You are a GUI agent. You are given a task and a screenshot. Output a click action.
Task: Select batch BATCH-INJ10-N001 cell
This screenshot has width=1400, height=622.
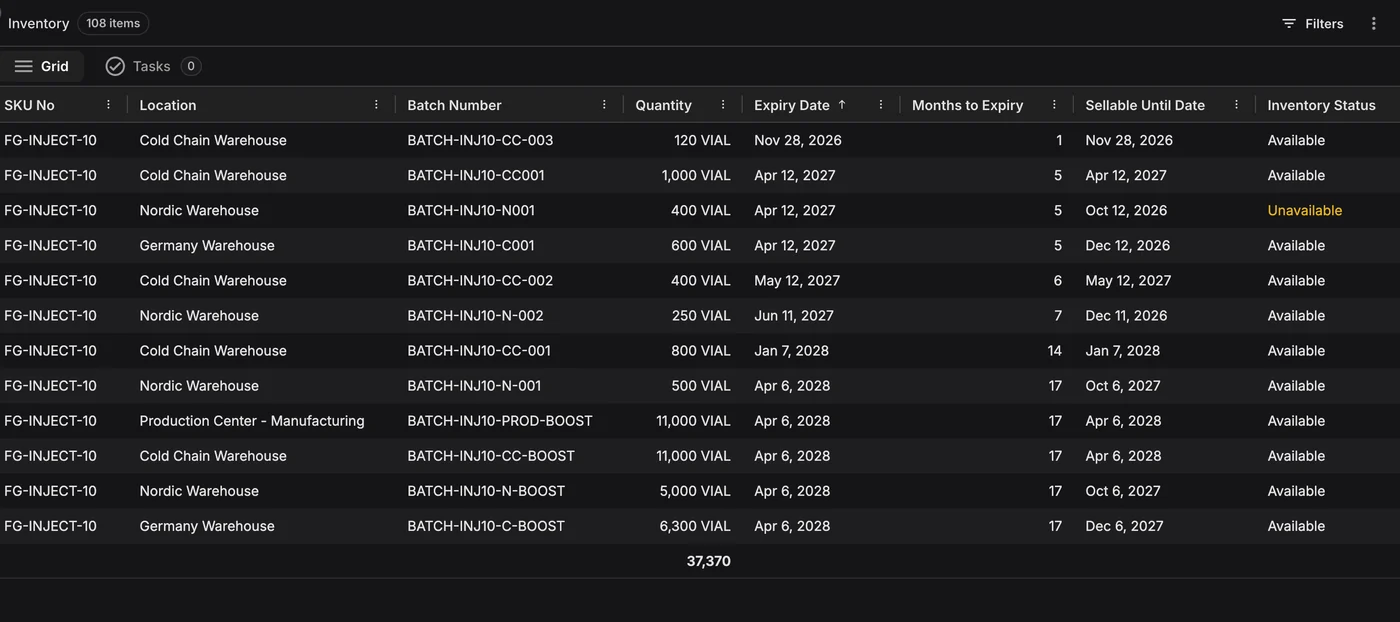471,210
